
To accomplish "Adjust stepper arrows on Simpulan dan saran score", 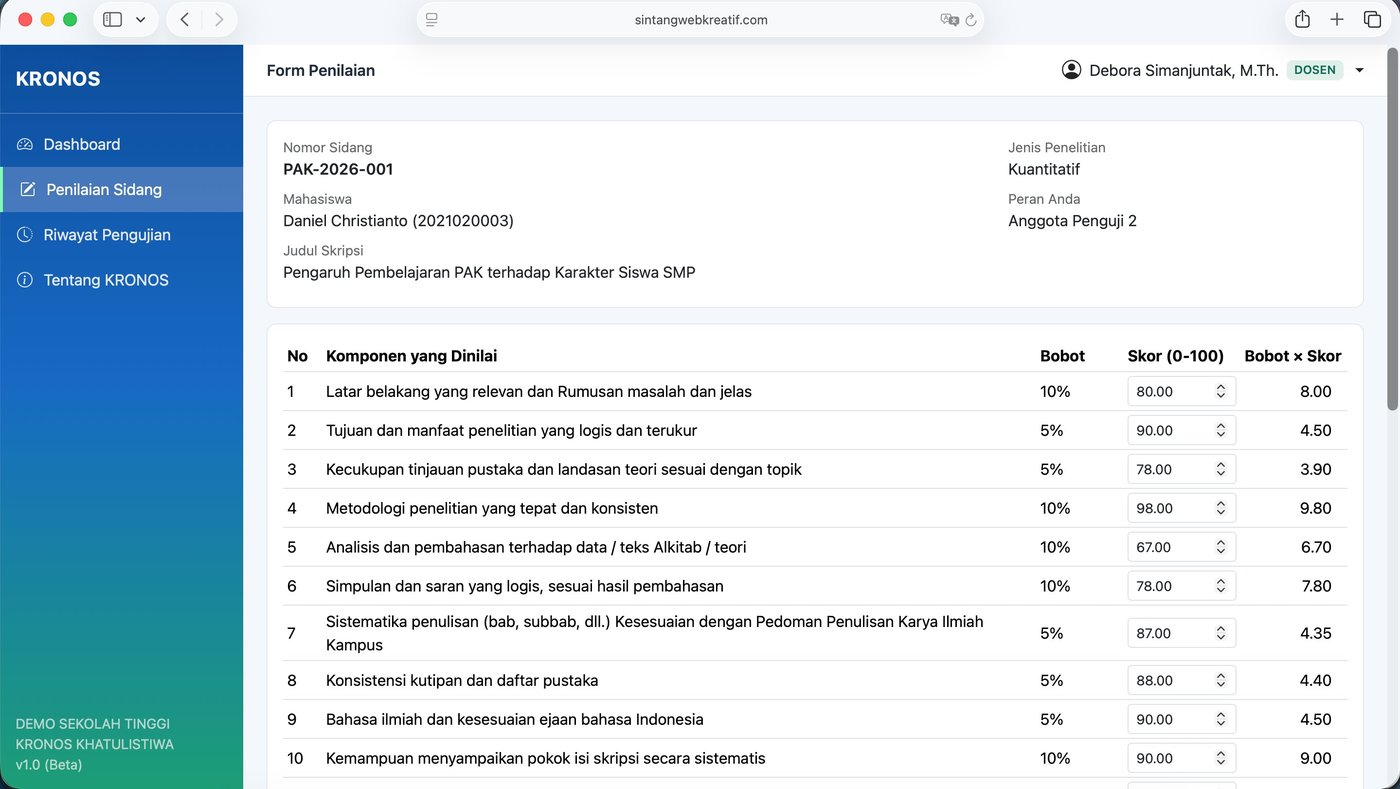I will pos(1221,586).
